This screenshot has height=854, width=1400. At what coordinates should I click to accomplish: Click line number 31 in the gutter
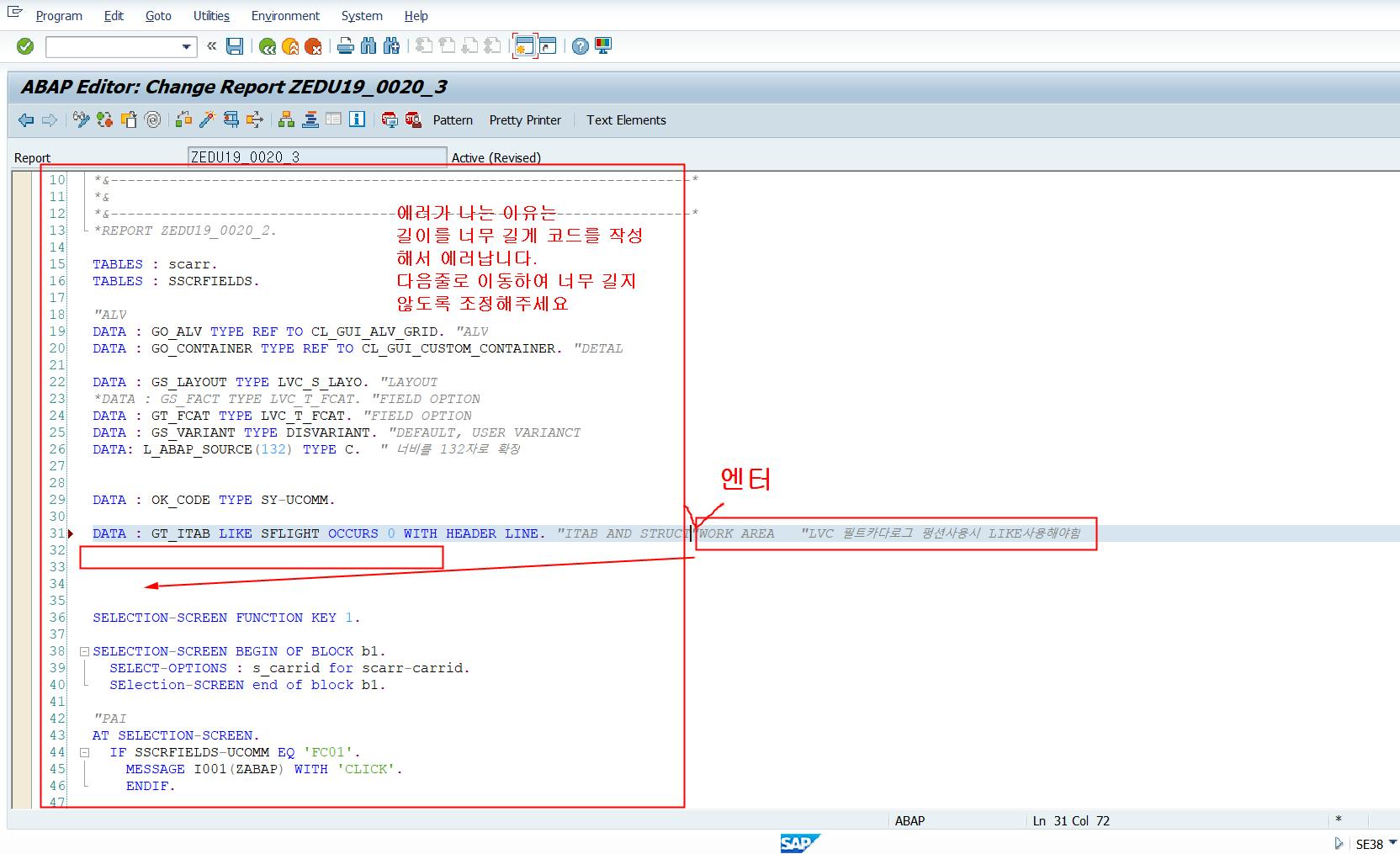(57, 533)
